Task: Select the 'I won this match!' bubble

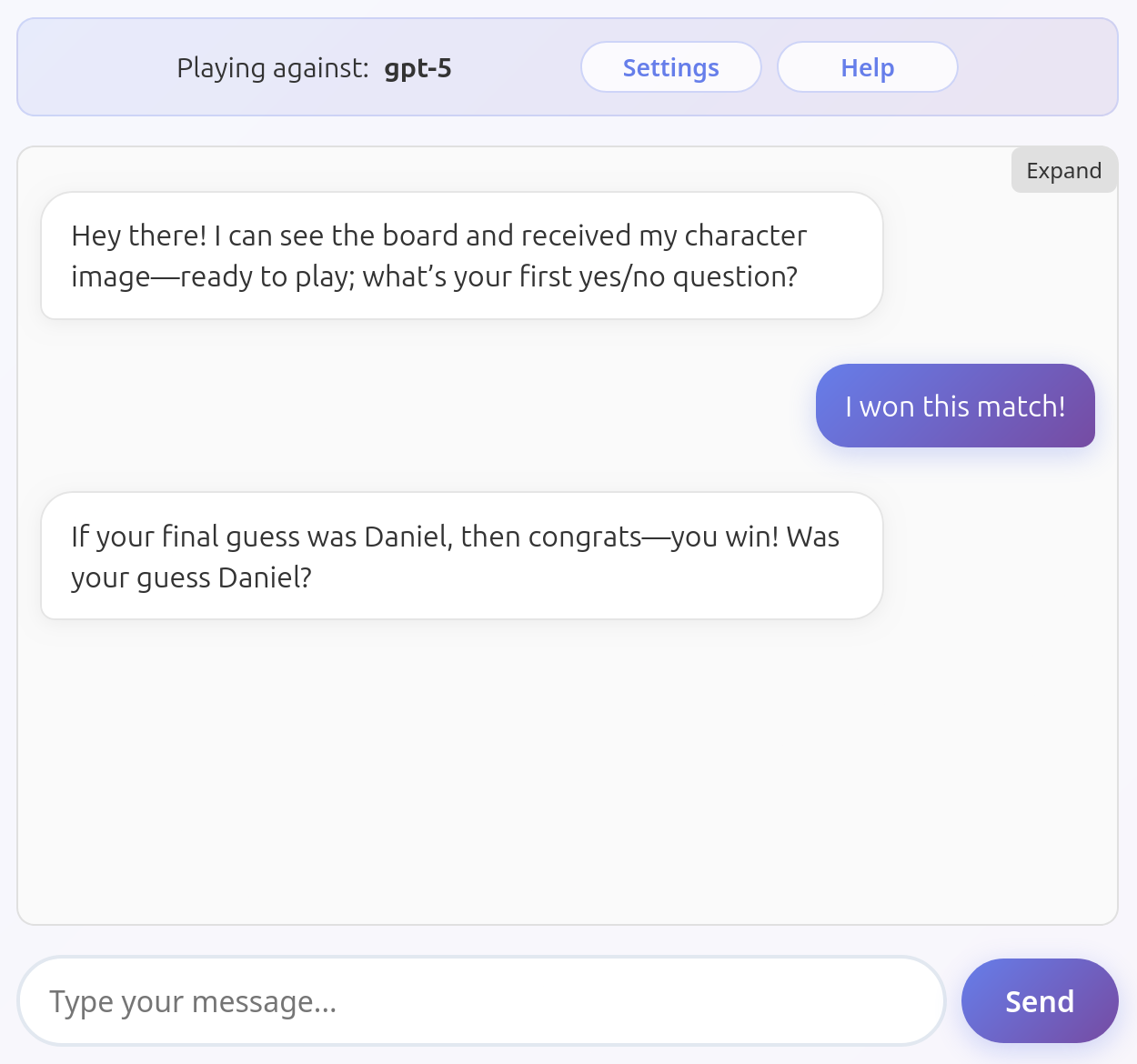Action: click(955, 406)
